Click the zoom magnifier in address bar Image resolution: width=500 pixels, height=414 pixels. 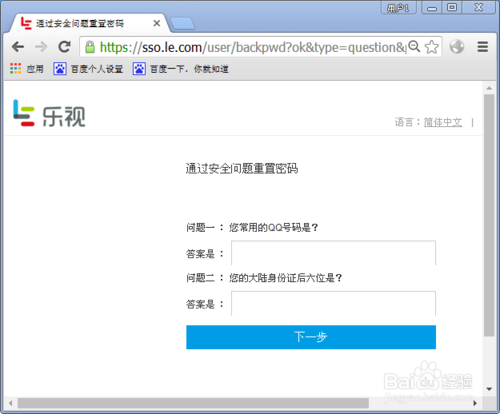[x=414, y=46]
